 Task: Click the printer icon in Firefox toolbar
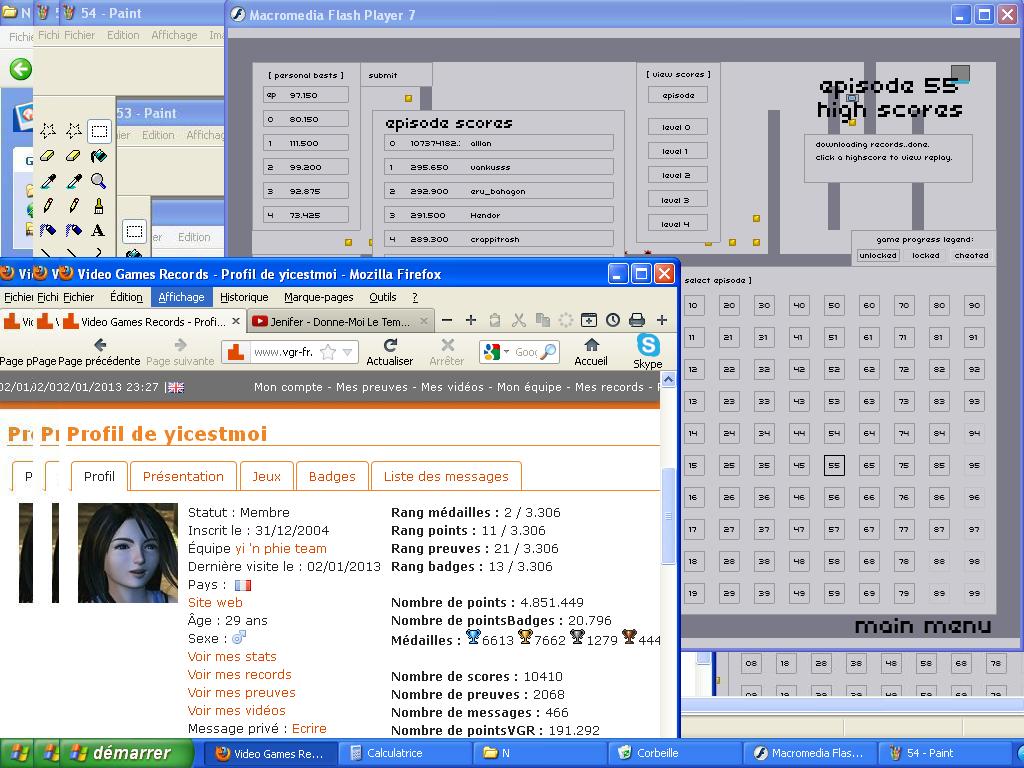click(x=636, y=321)
